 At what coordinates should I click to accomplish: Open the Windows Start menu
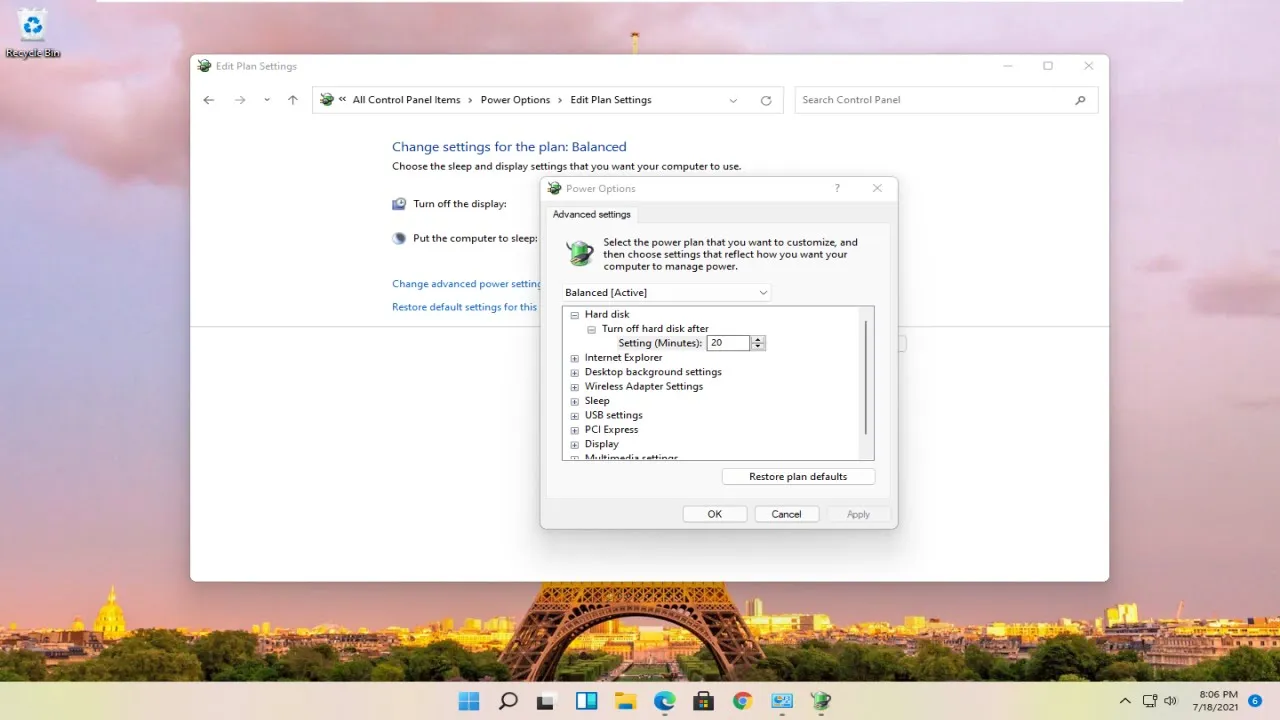469,701
